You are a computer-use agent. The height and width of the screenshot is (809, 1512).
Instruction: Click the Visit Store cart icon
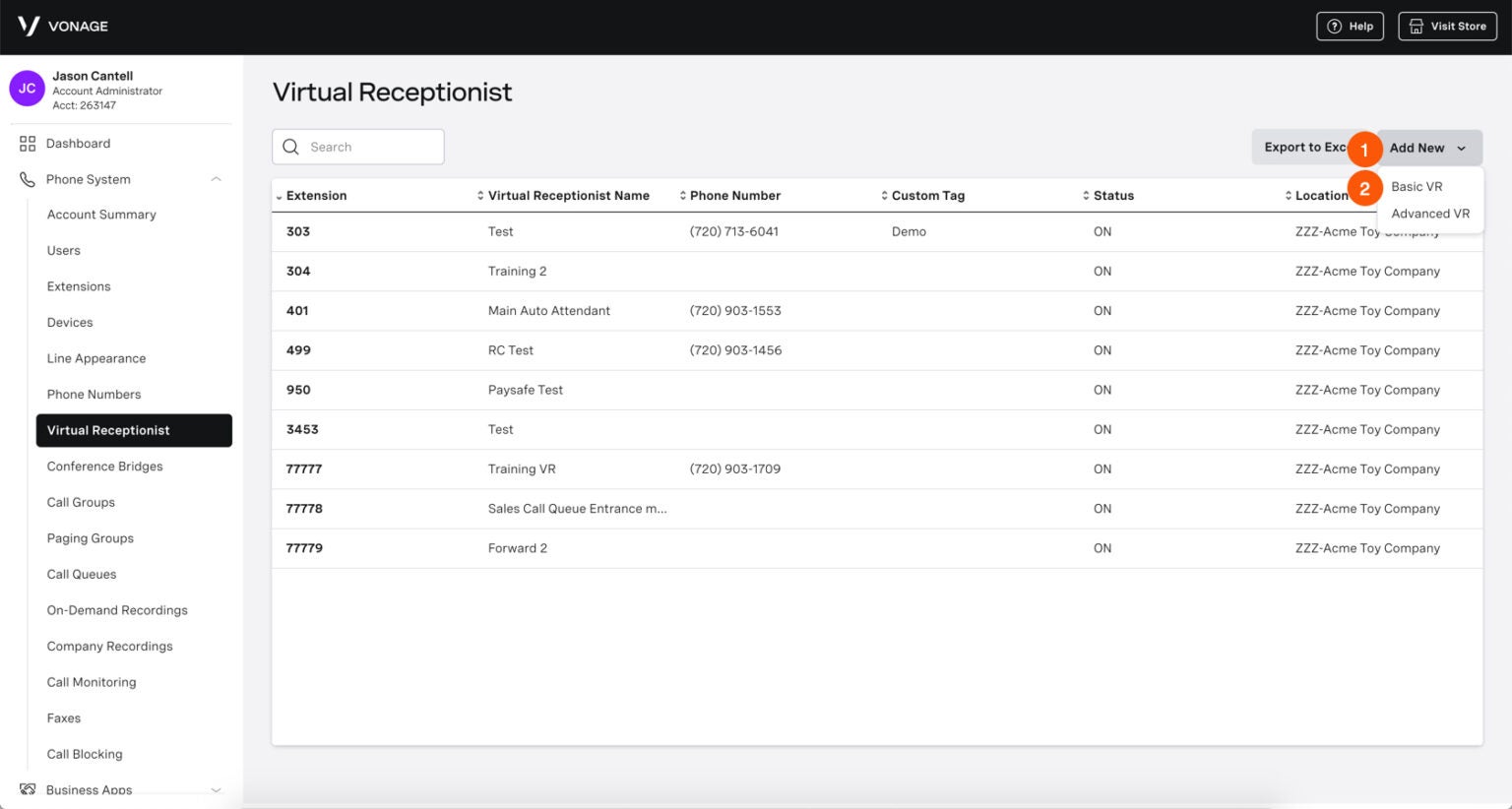(x=1415, y=27)
